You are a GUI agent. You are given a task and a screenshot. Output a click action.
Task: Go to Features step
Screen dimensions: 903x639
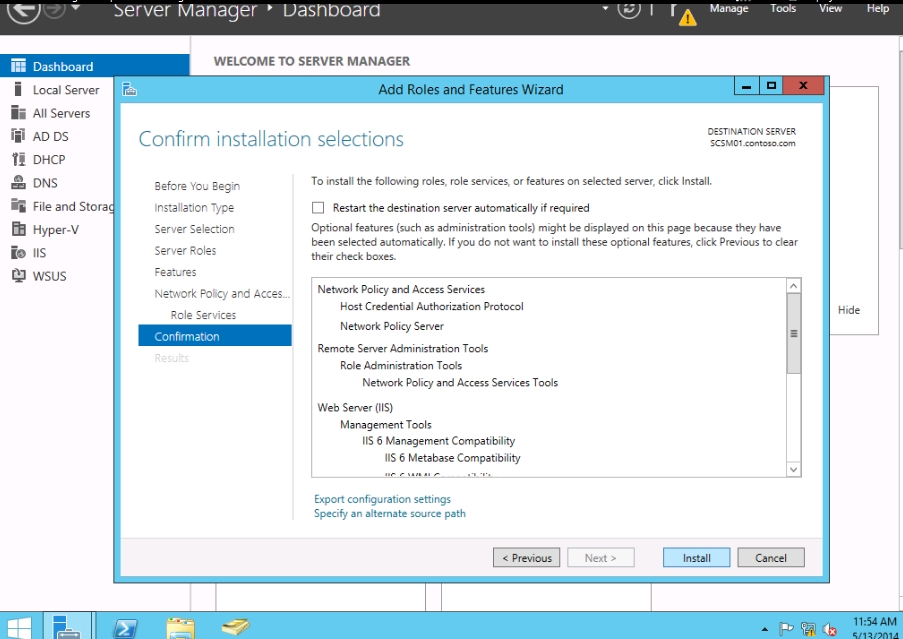[175, 272]
